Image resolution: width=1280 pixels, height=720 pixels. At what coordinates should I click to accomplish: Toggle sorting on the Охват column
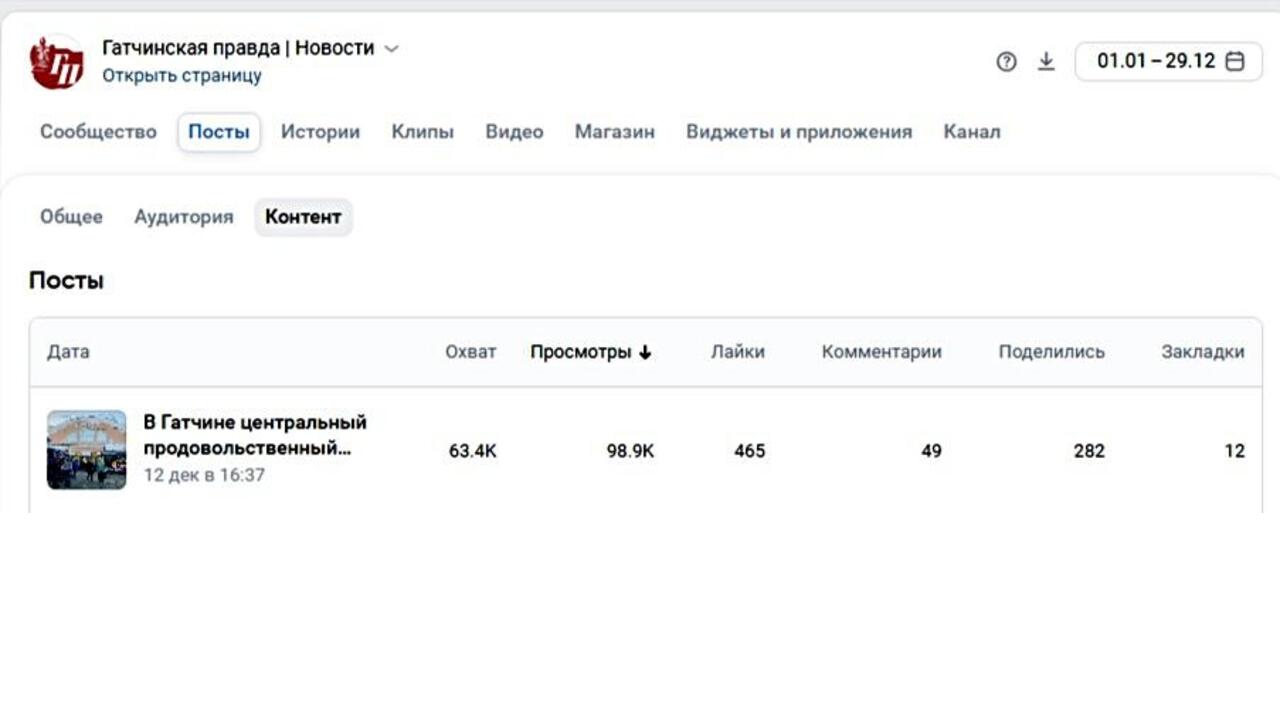[x=470, y=352]
